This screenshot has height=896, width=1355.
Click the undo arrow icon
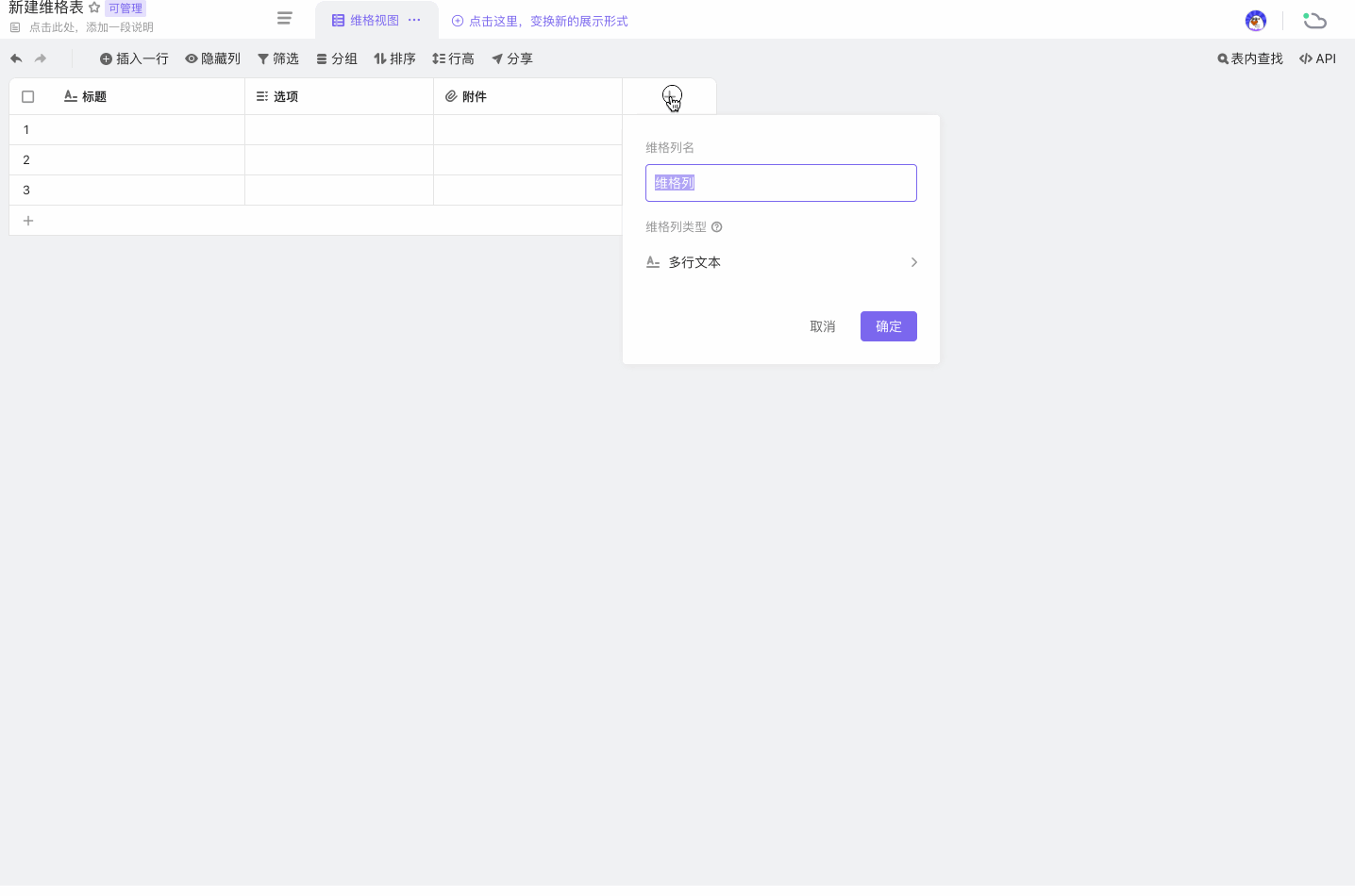click(16, 58)
